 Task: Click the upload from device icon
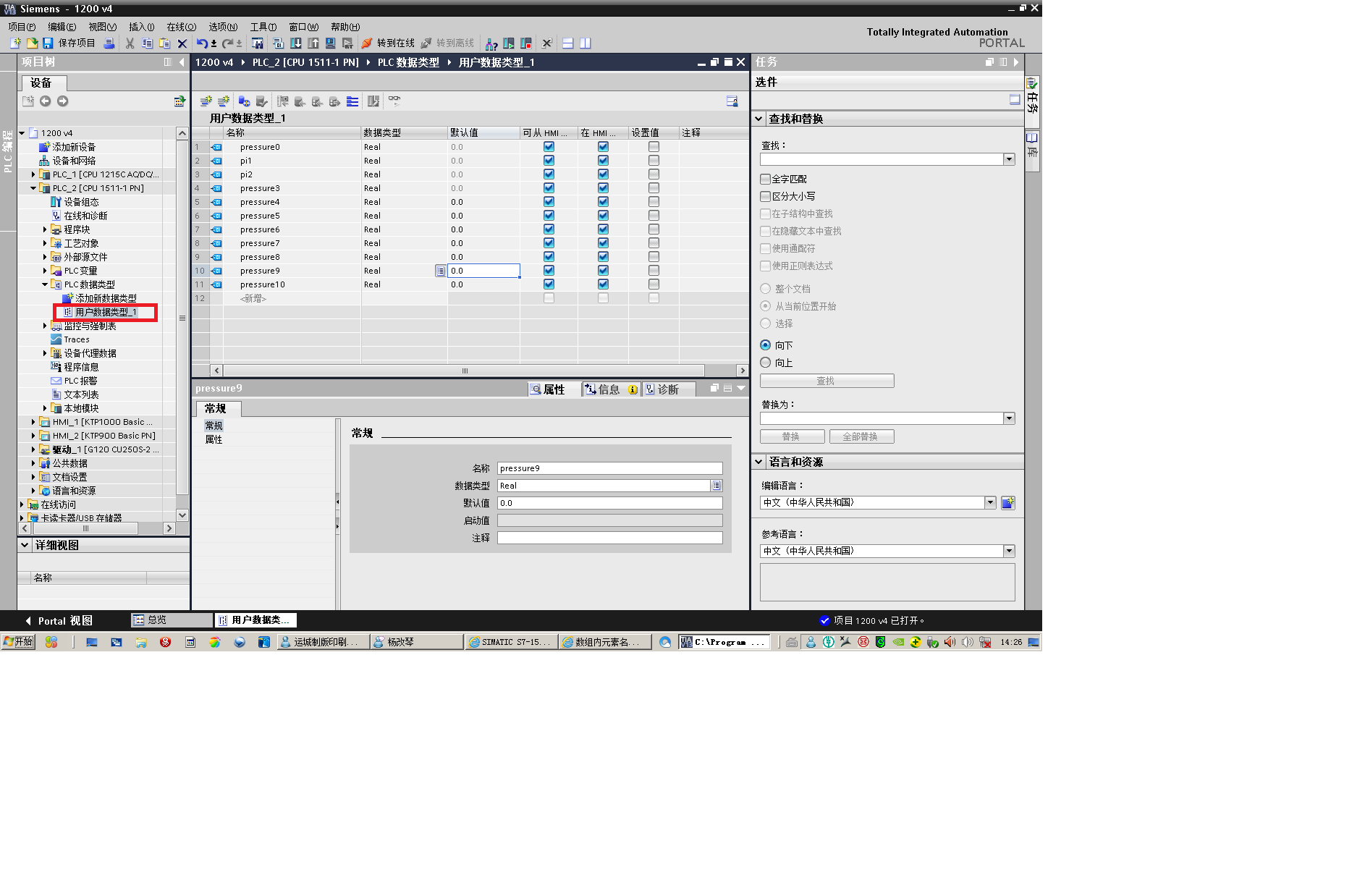[313, 43]
